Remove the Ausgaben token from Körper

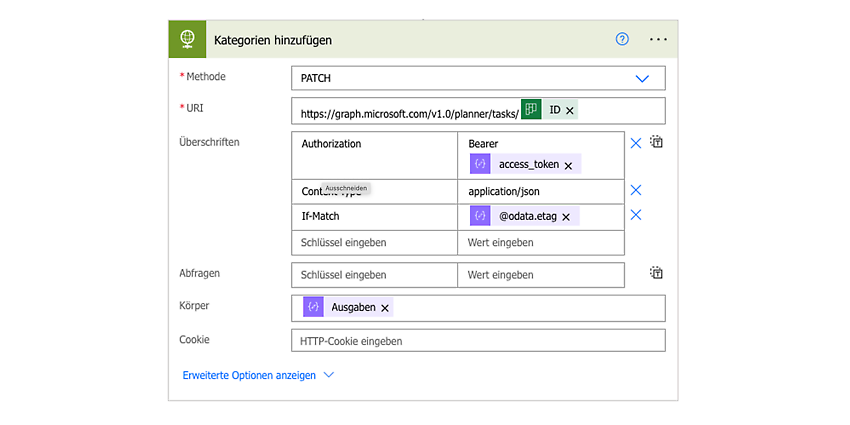[384, 308]
